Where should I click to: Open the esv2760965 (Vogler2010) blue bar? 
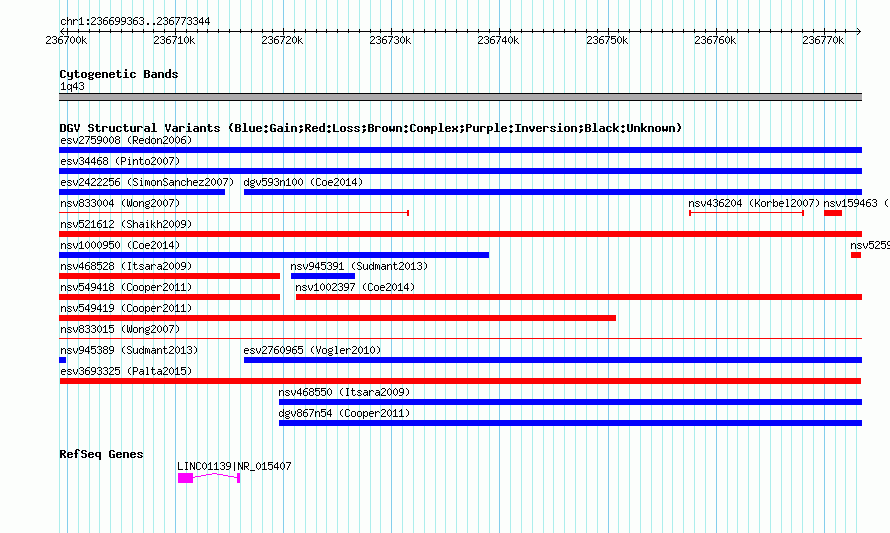(x=553, y=360)
